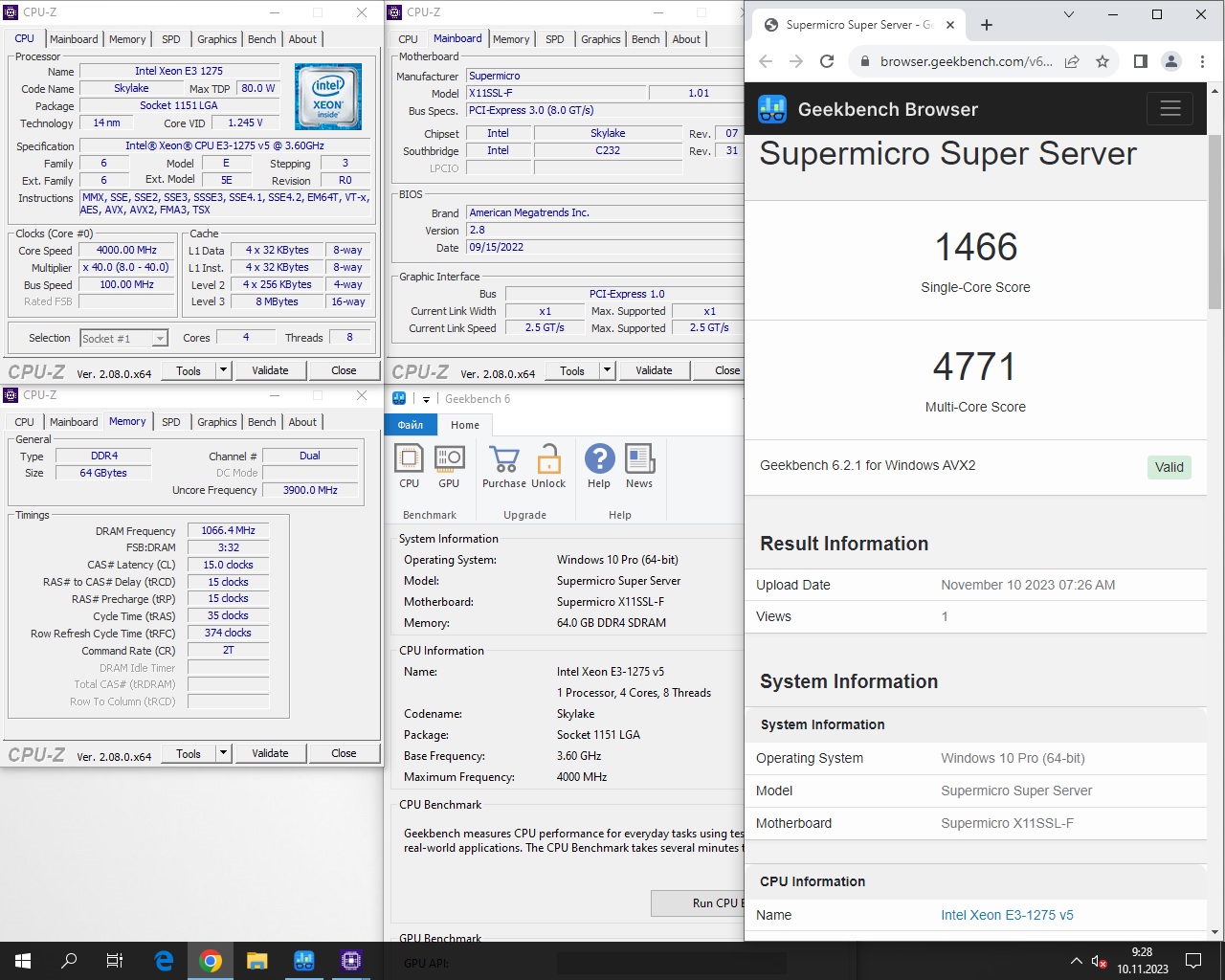Switch to Chrome on the taskbar
This screenshot has width=1225, height=980.
[x=211, y=961]
